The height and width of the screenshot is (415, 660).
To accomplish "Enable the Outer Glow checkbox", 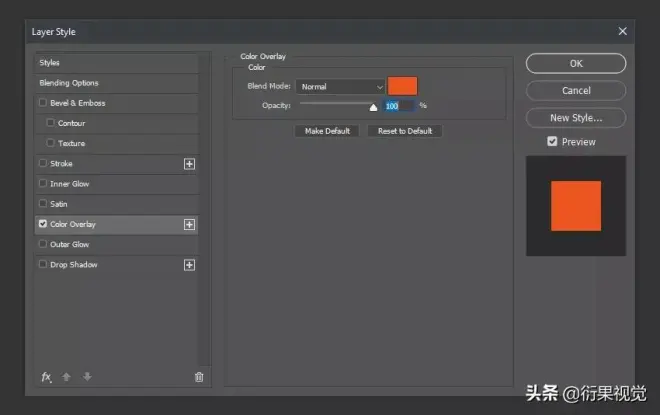I will (43, 244).
